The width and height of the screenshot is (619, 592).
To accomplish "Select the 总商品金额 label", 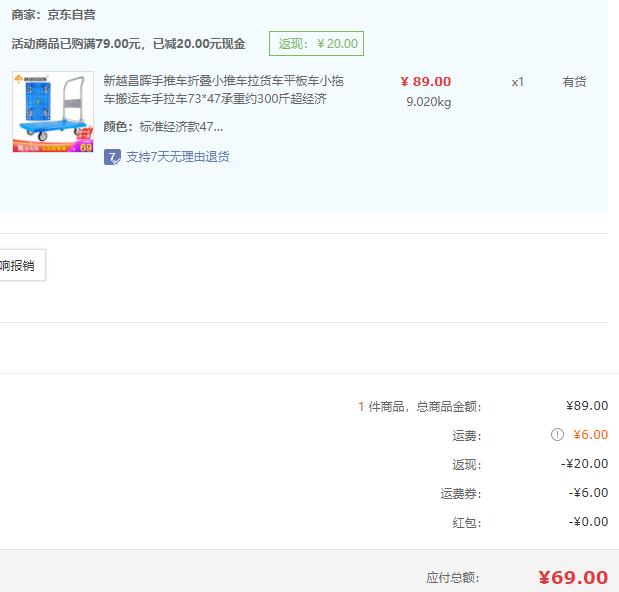I will (x=449, y=407).
